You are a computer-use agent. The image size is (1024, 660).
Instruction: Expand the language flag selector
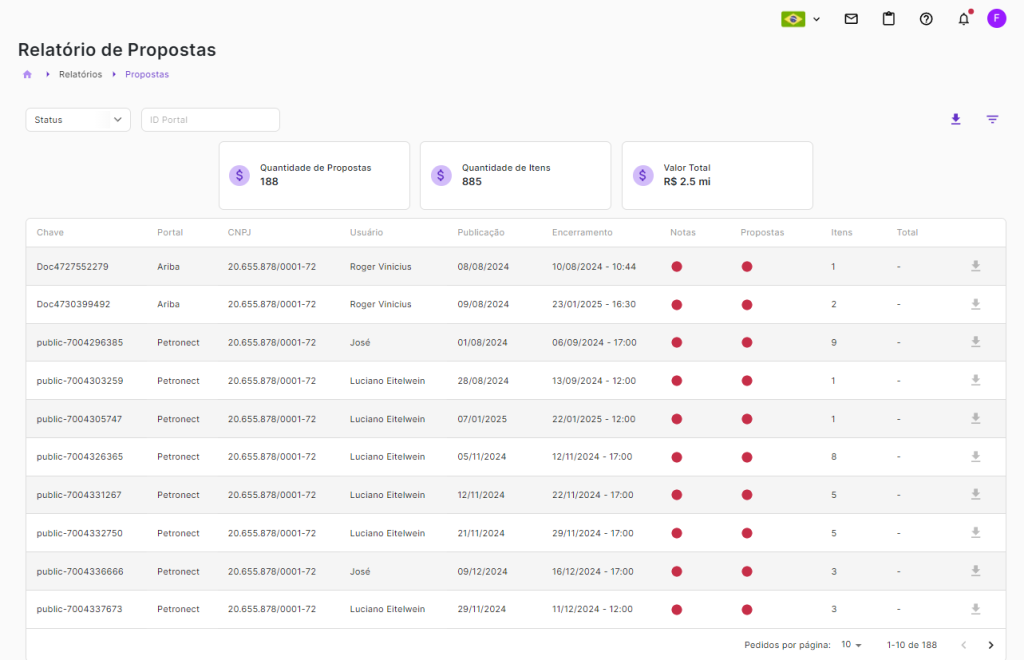click(x=801, y=19)
